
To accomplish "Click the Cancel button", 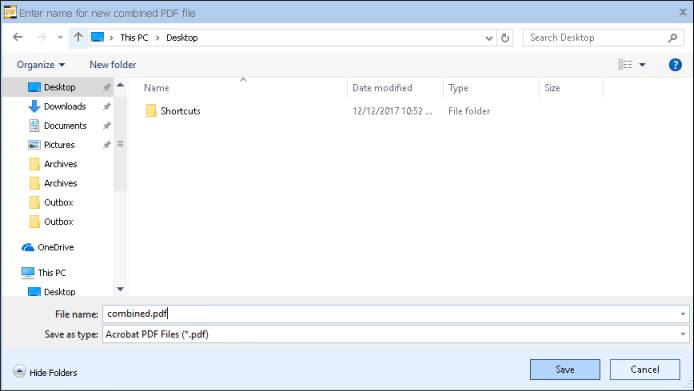I will tap(645, 369).
